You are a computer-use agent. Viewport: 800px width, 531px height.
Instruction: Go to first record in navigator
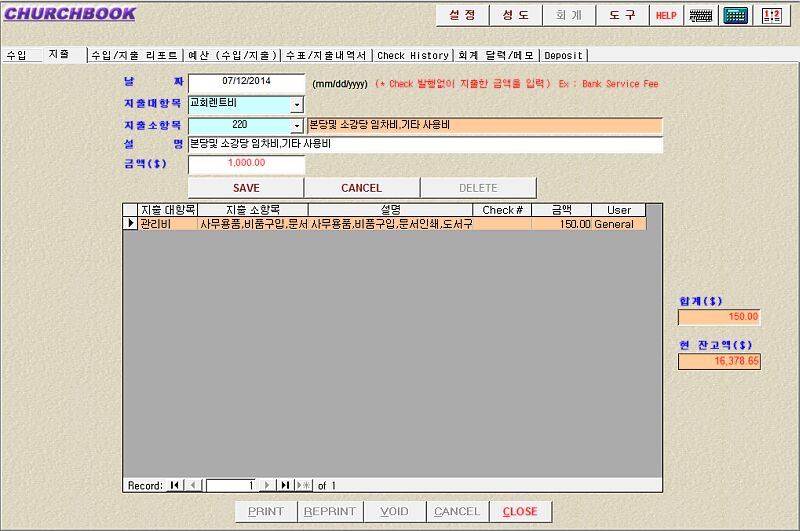coord(174,485)
